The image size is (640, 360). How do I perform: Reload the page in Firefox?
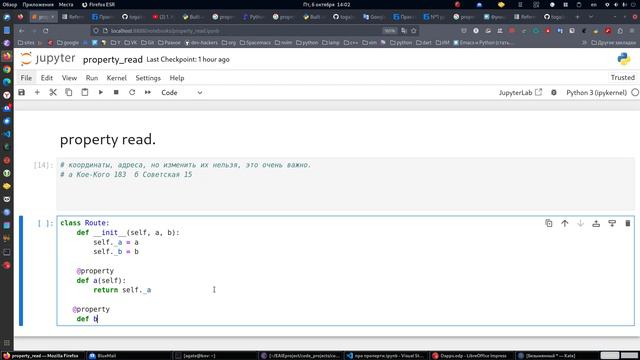46,31
